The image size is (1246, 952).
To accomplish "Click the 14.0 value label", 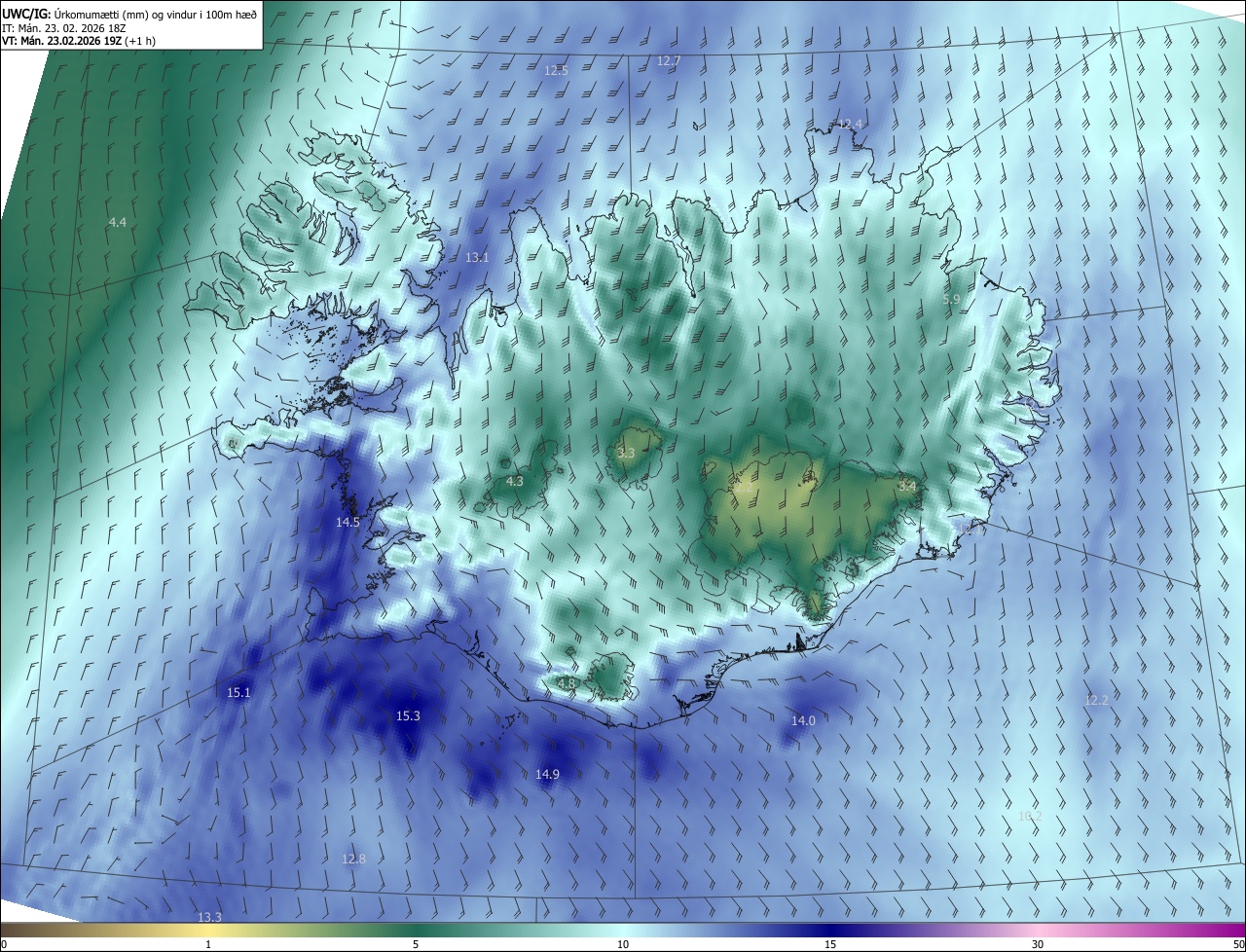I will [803, 721].
